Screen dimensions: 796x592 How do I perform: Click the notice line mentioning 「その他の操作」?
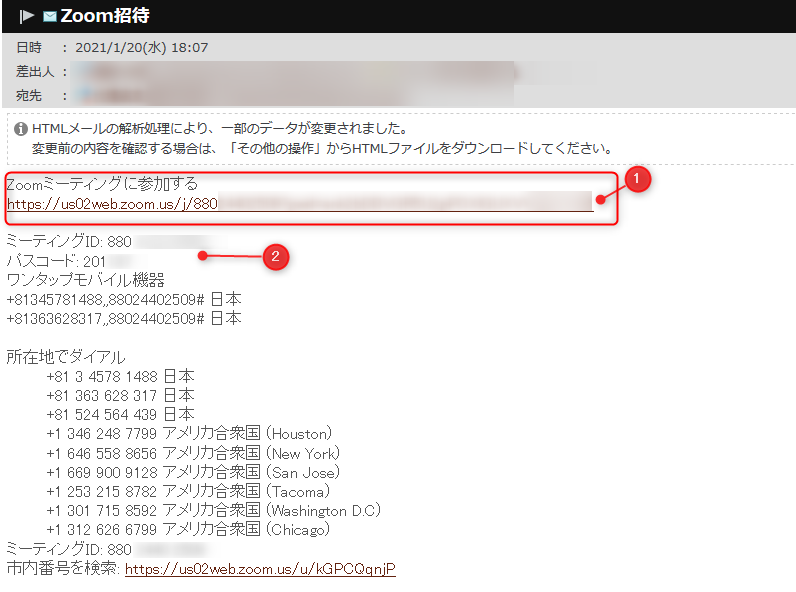click(x=322, y=148)
